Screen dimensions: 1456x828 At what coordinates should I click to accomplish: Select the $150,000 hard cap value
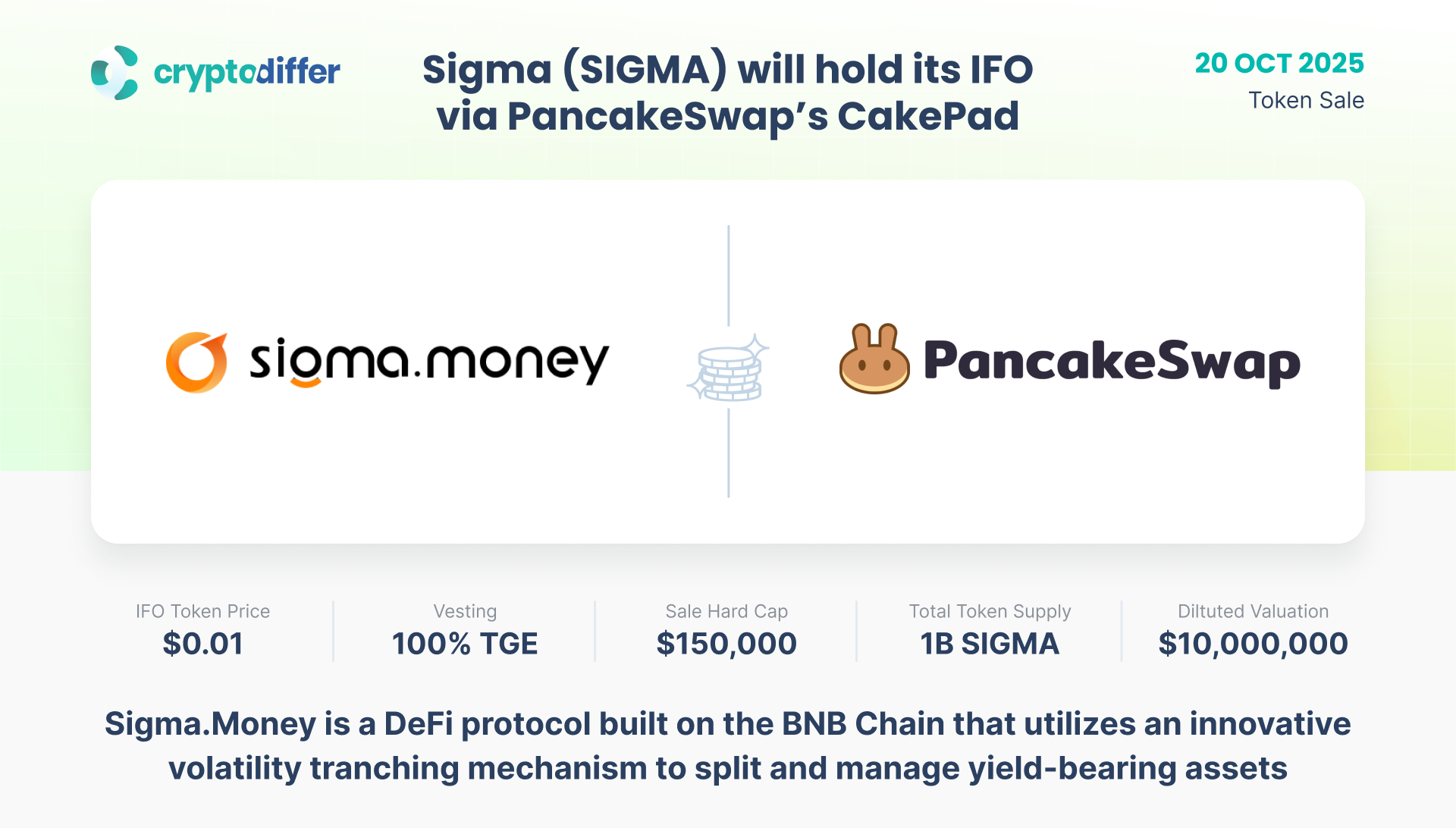click(x=726, y=644)
